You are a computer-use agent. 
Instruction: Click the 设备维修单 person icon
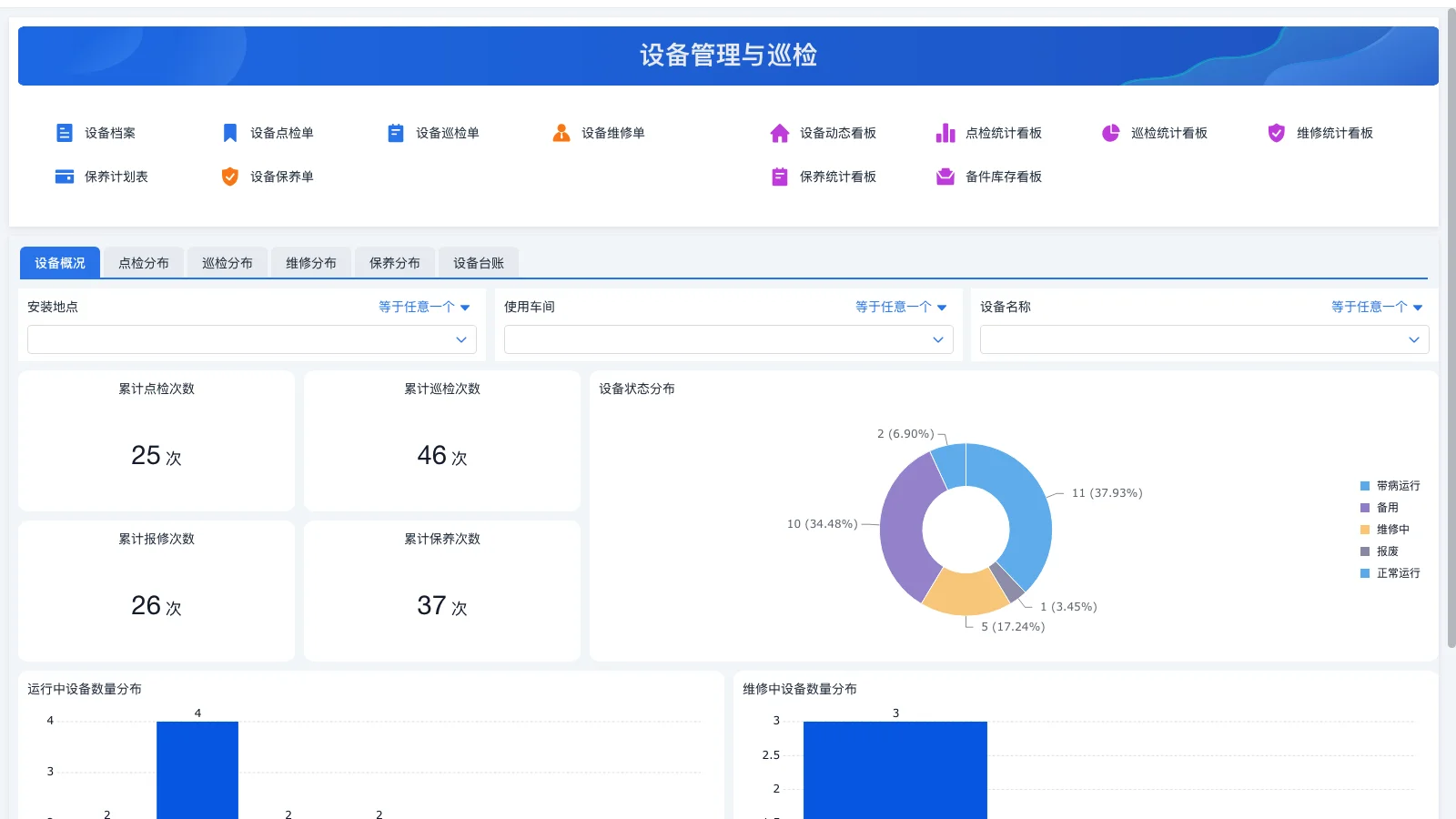561,133
